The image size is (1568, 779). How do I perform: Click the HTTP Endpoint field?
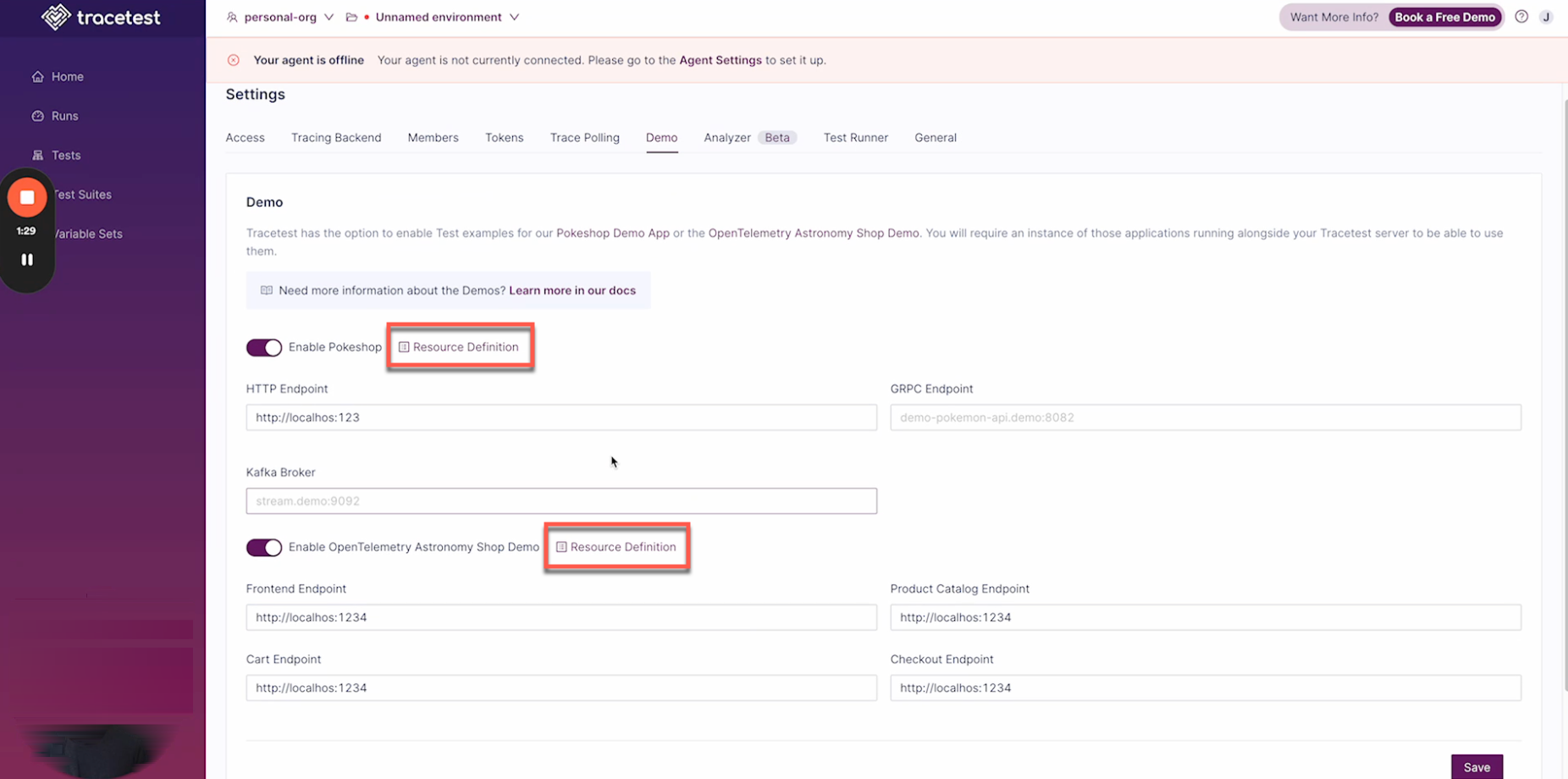point(561,417)
